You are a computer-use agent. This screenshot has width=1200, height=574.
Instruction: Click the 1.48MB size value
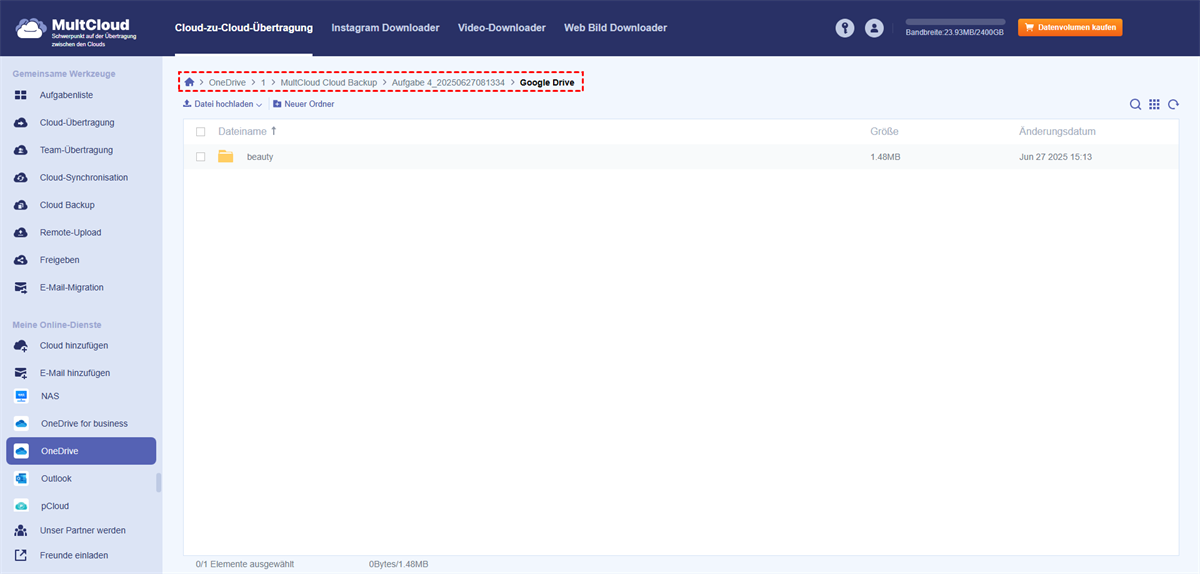(x=885, y=157)
